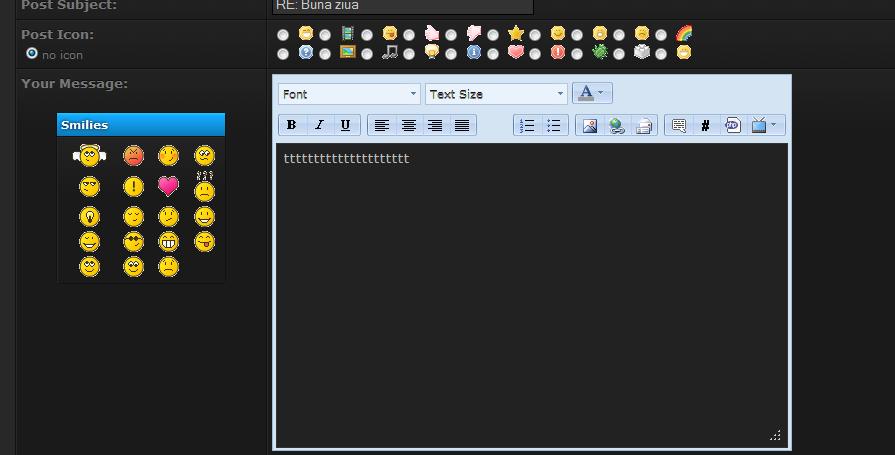This screenshot has width=895, height=455.
Task: Select the thumbs up post icon radio
Action: [x=409, y=35]
